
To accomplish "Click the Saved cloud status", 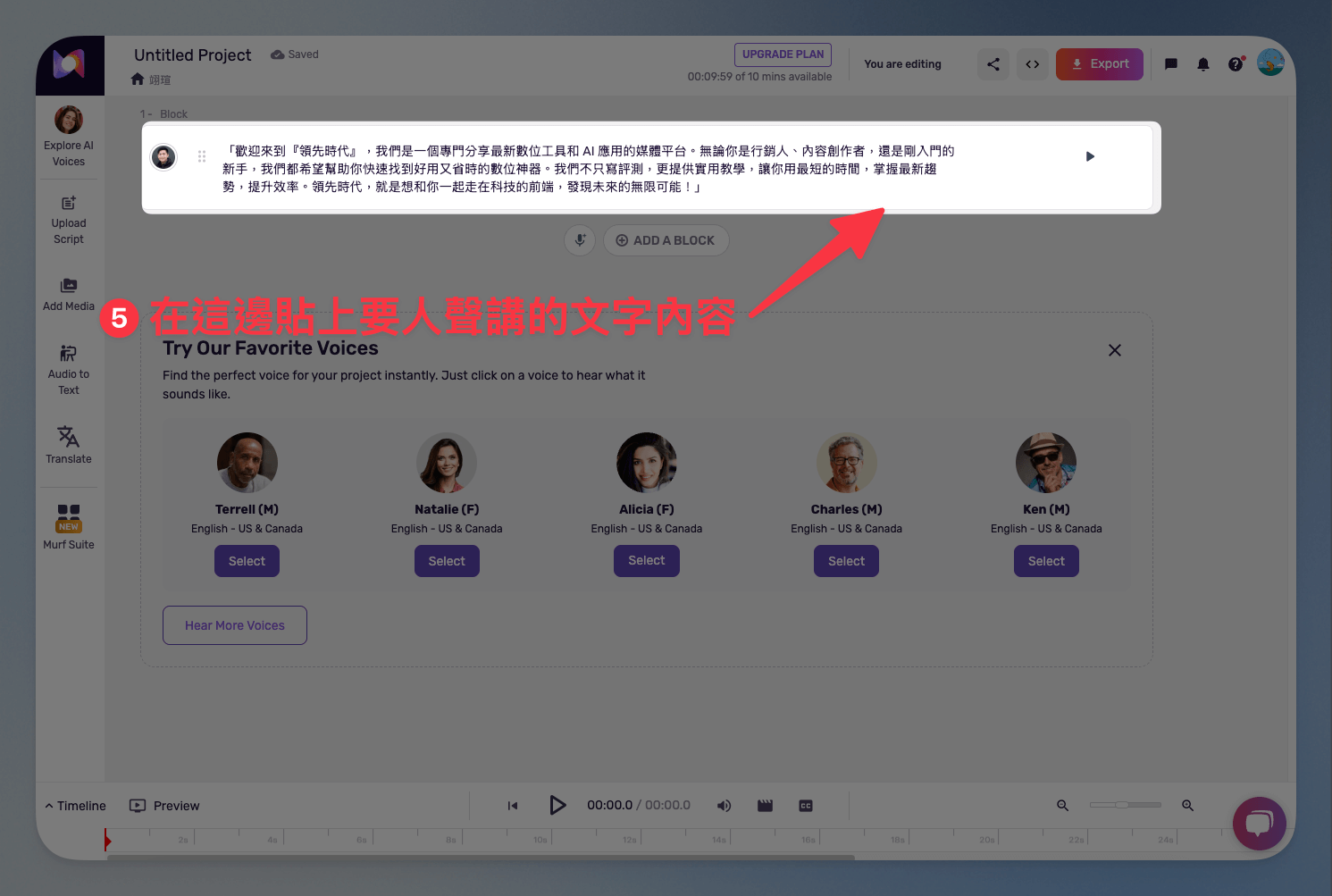I will click(295, 54).
